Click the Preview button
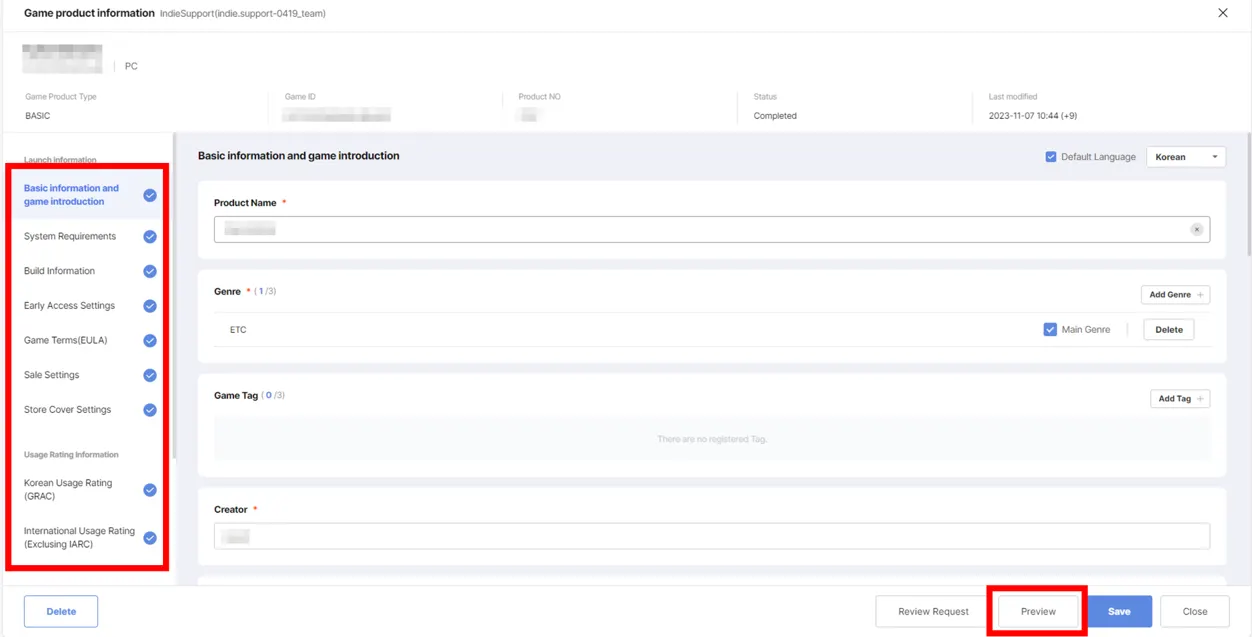The width and height of the screenshot is (1252, 637). pyautogui.click(x=1038, y=611)
